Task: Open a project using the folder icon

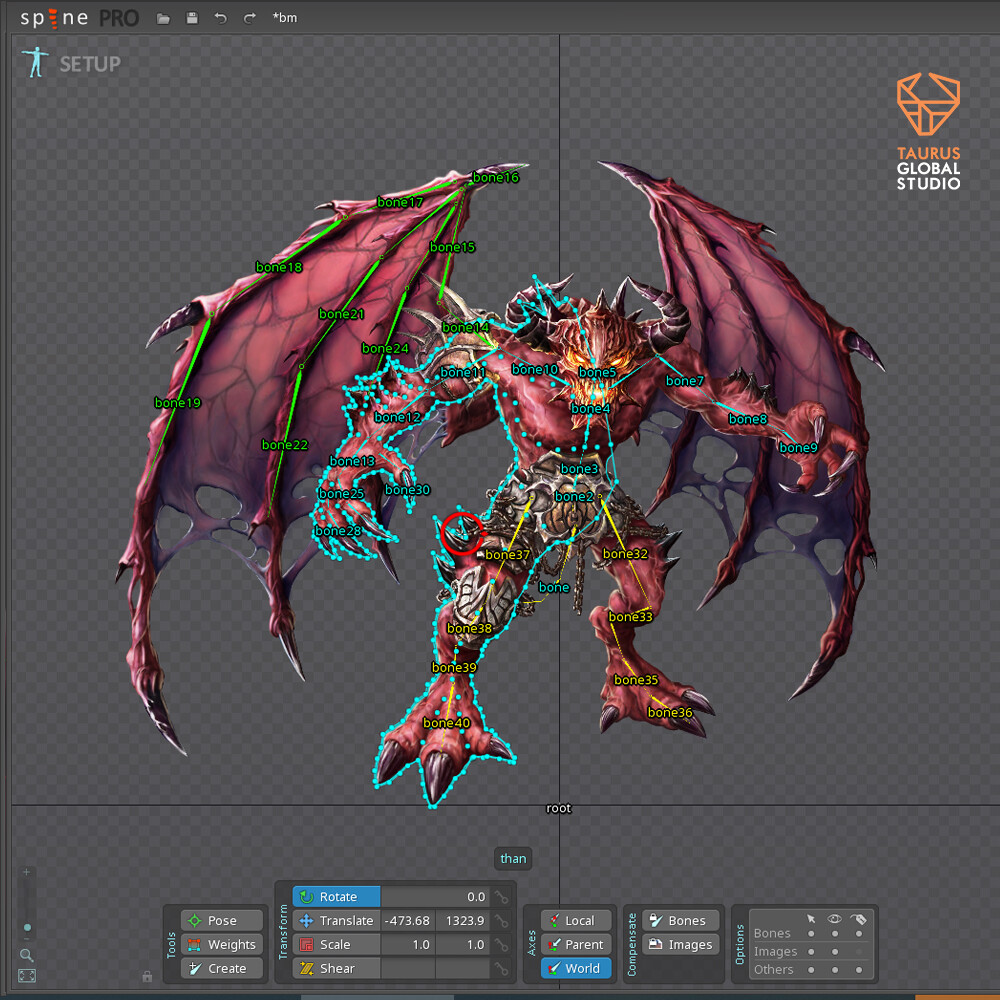Action: 162,17
